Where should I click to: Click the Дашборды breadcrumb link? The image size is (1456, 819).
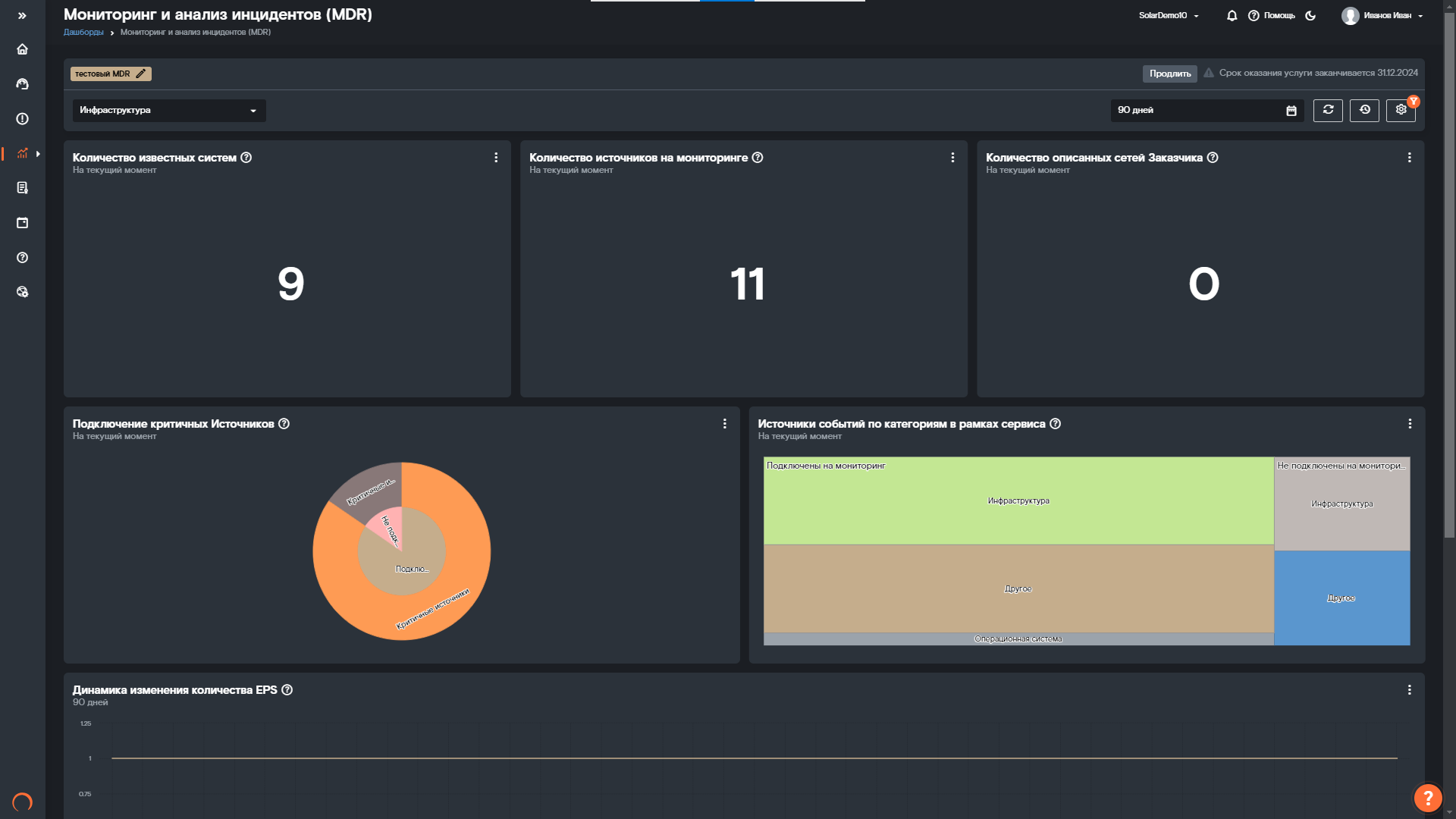coord(83,33)
